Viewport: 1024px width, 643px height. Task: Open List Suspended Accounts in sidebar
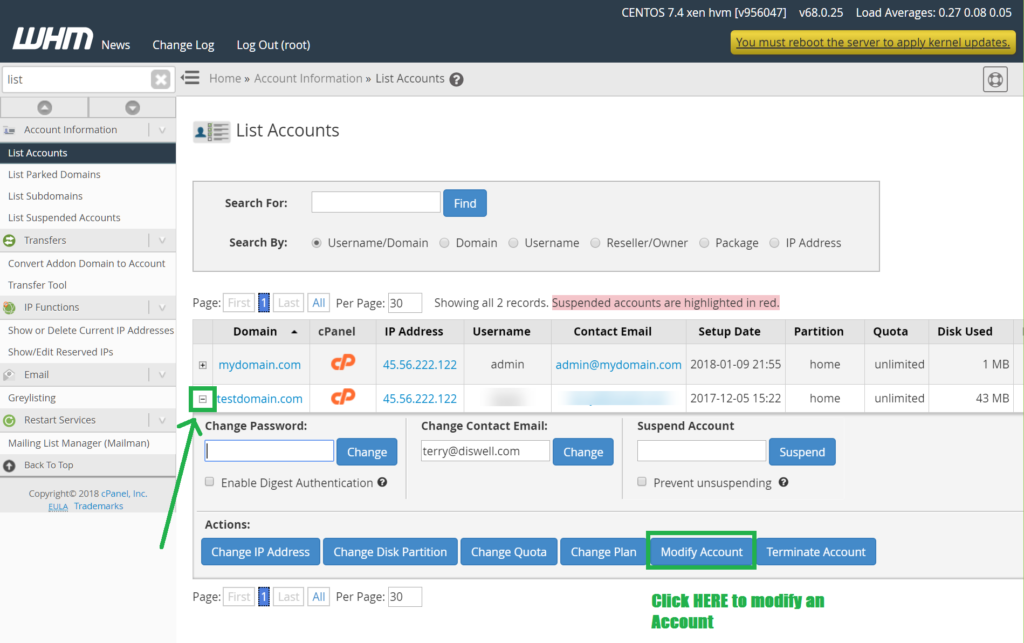tap(64, 217)
